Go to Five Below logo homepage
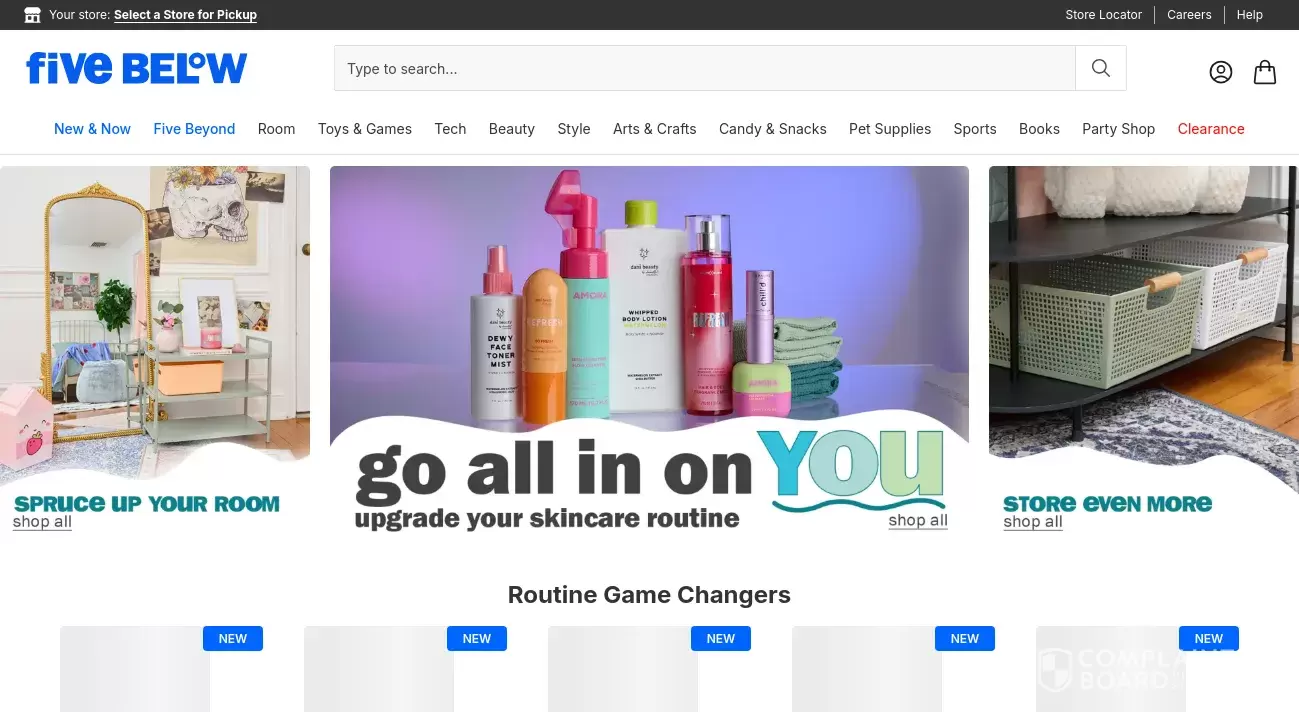This screenshot has width=1299, height=712. tap(137, 68)
